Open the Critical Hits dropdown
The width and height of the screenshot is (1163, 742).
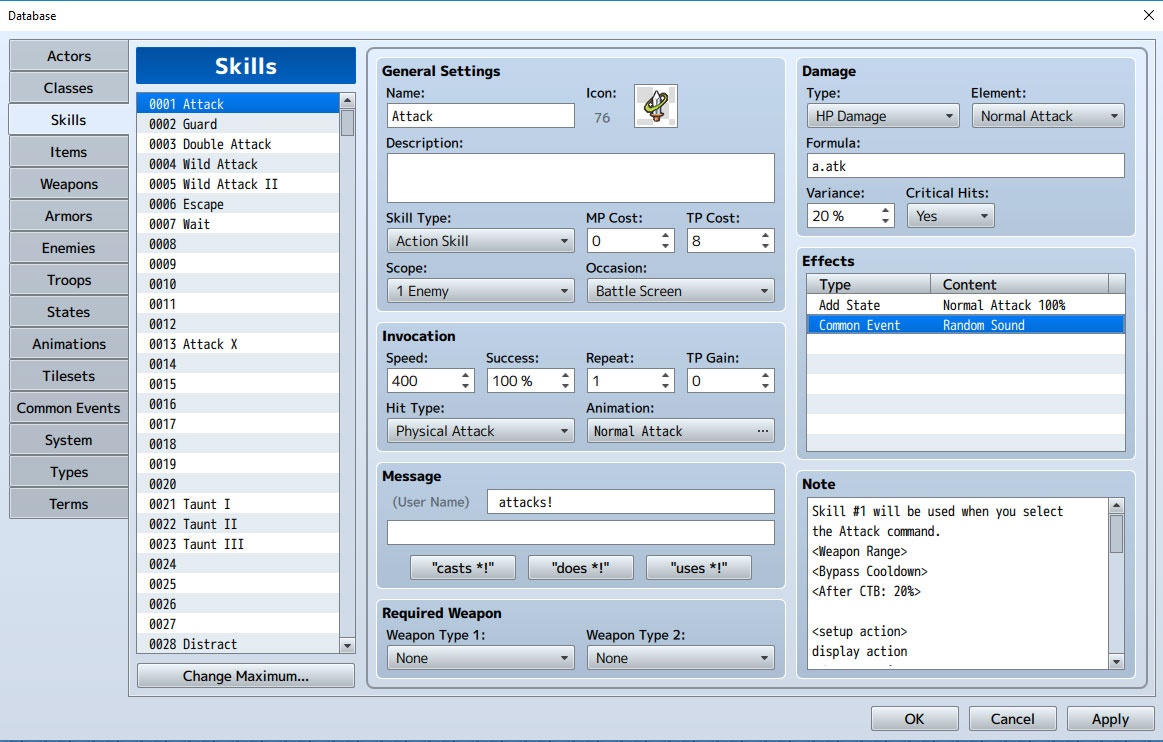pyautogui.click(x=950, y=216)
